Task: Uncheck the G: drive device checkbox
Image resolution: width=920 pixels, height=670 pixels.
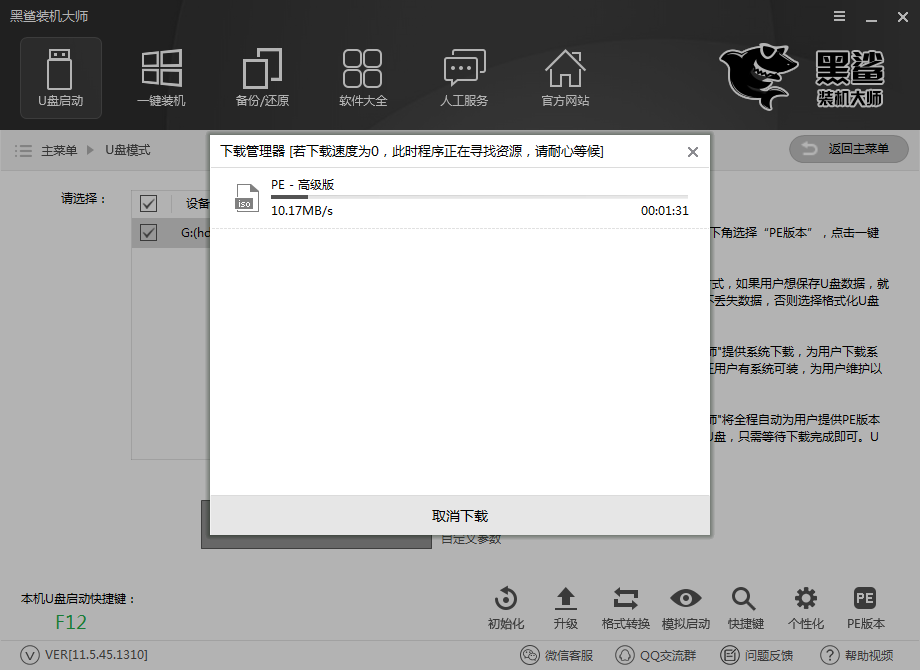Action: point(148,232)
